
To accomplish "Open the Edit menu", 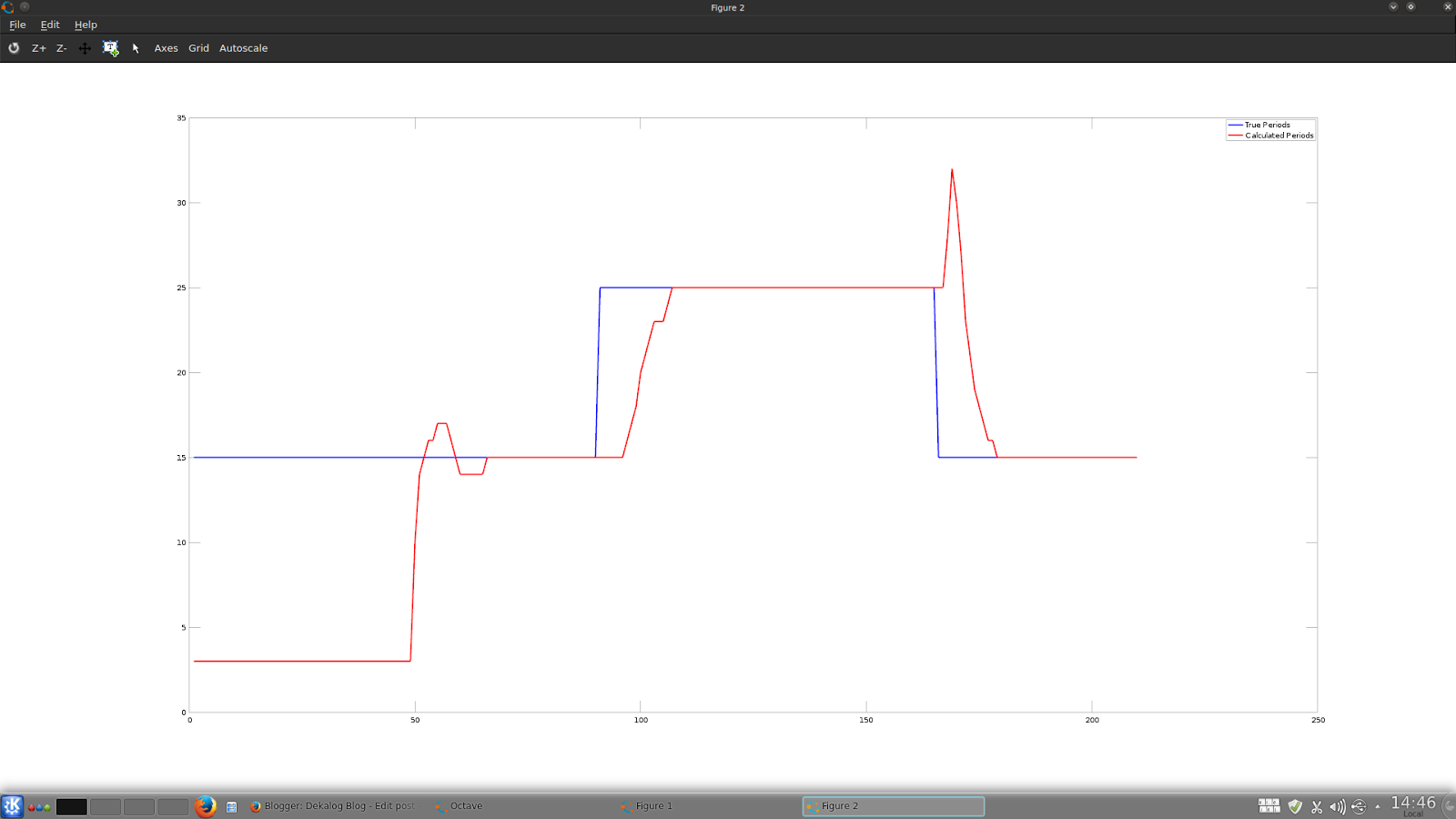I will [x=49, y=25].
